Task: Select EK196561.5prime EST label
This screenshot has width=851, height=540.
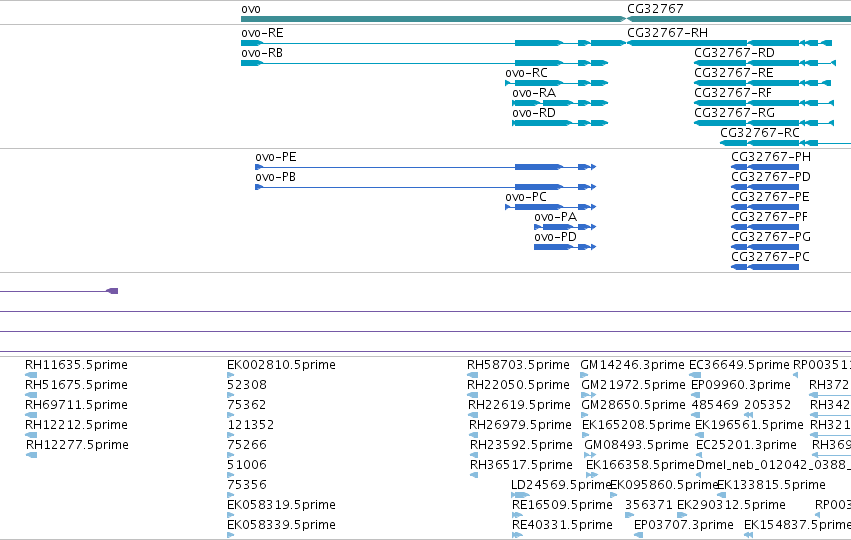Action: [x=749, y=425]
